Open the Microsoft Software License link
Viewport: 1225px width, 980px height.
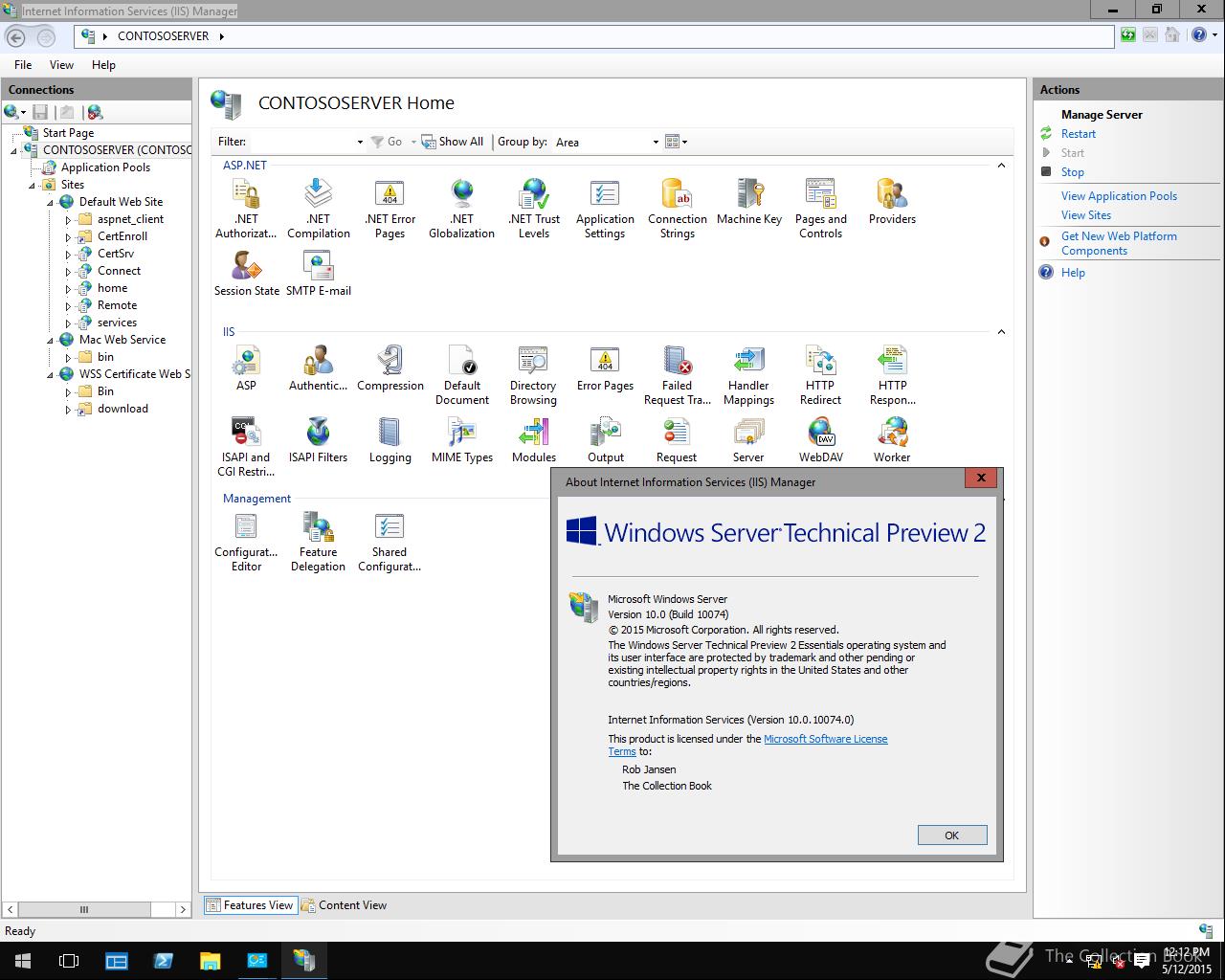(825, 739)
